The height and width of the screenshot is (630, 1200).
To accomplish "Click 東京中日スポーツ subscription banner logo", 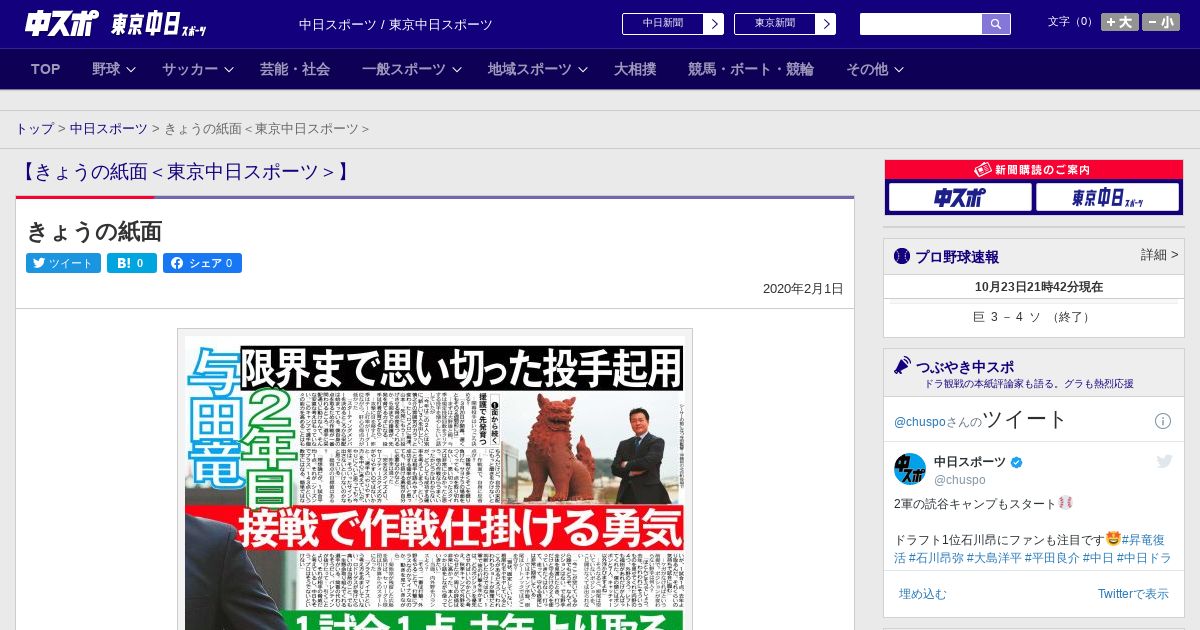I will pyautogui.click(x=1106, y=198).
